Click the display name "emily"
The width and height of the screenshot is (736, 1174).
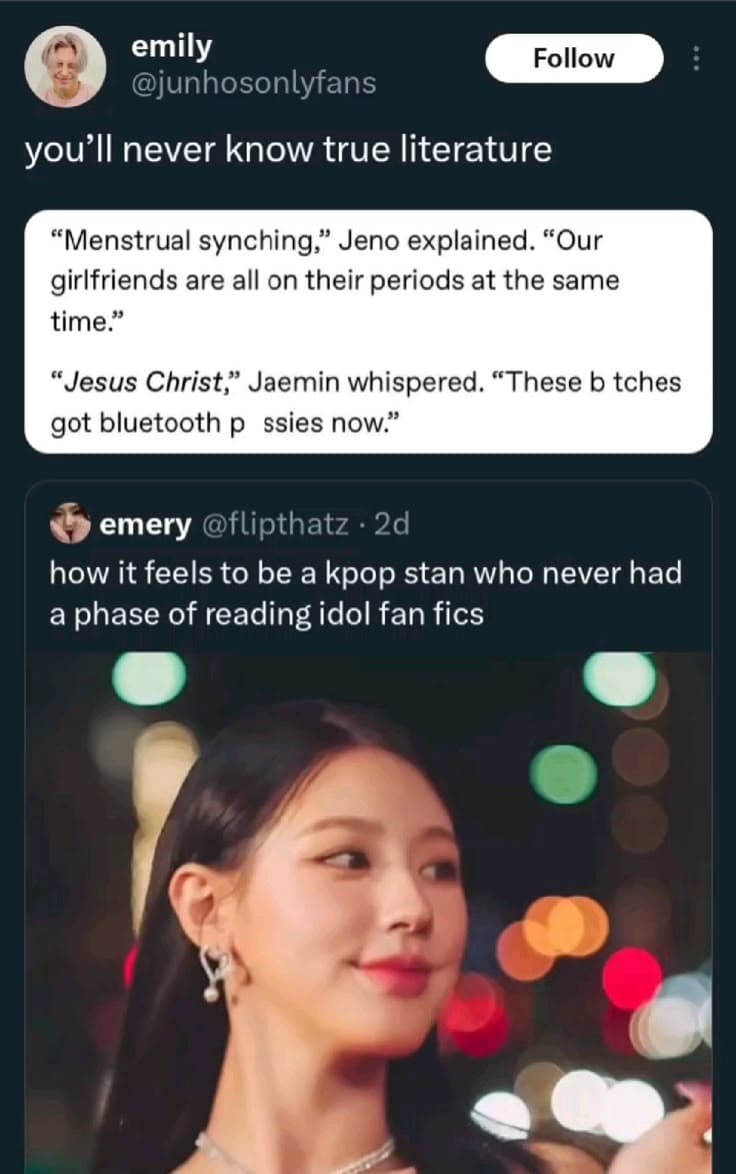tap(172, 46)
